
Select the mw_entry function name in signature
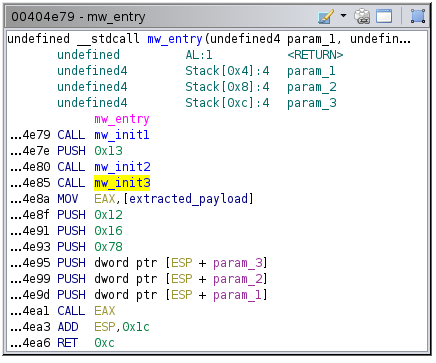175,39
